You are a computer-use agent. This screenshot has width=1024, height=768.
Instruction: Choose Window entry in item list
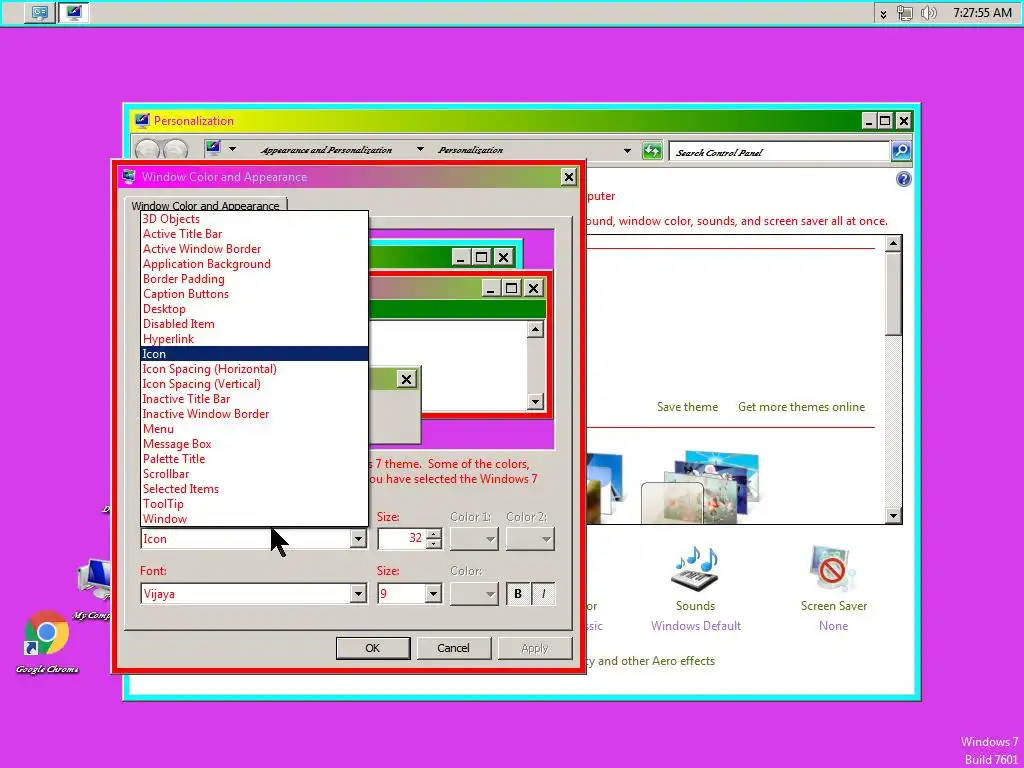255,519
